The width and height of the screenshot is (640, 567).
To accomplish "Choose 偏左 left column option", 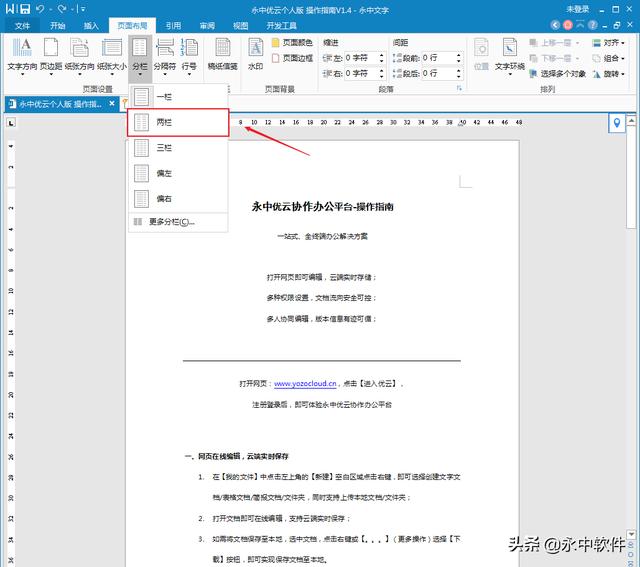I will pos(178,173).
